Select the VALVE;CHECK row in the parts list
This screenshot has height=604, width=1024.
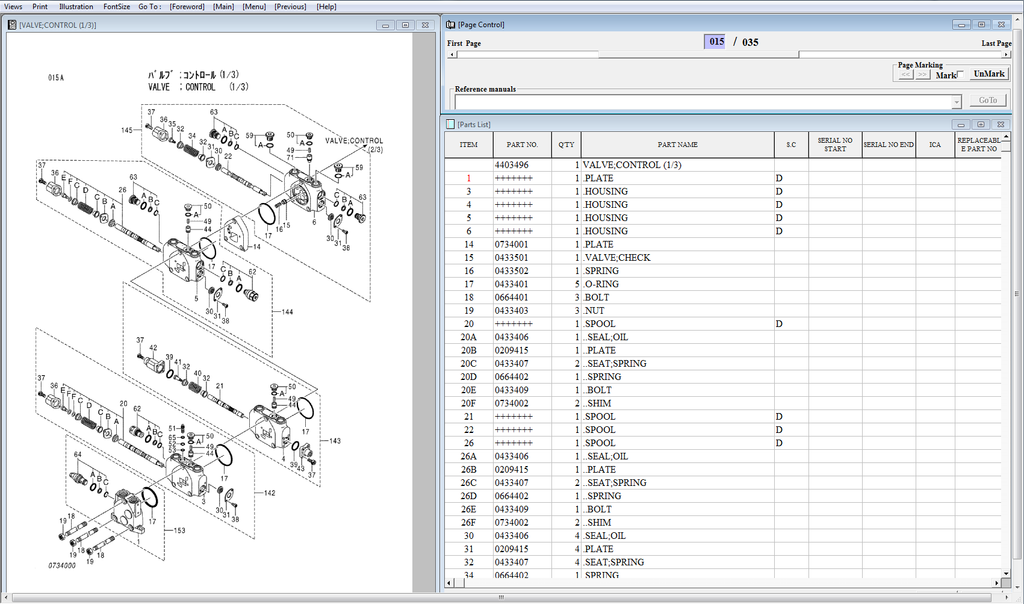pyautogui.click(x=617, y=258)
